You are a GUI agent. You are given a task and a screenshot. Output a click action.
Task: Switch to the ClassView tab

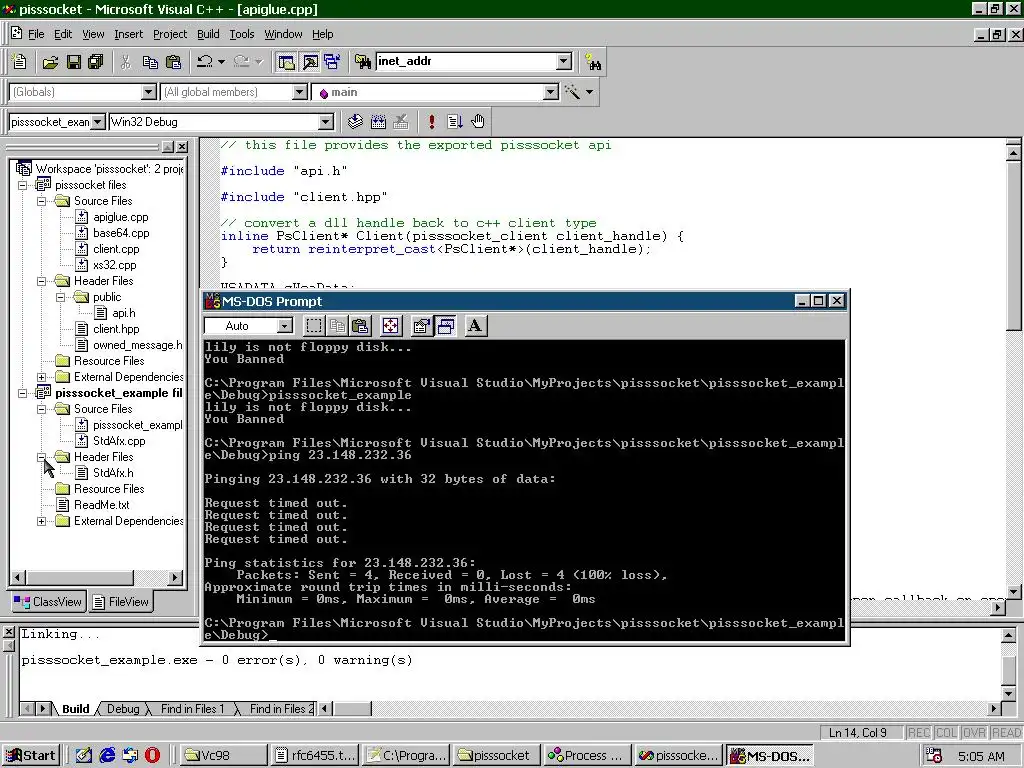tap(48, 601)
